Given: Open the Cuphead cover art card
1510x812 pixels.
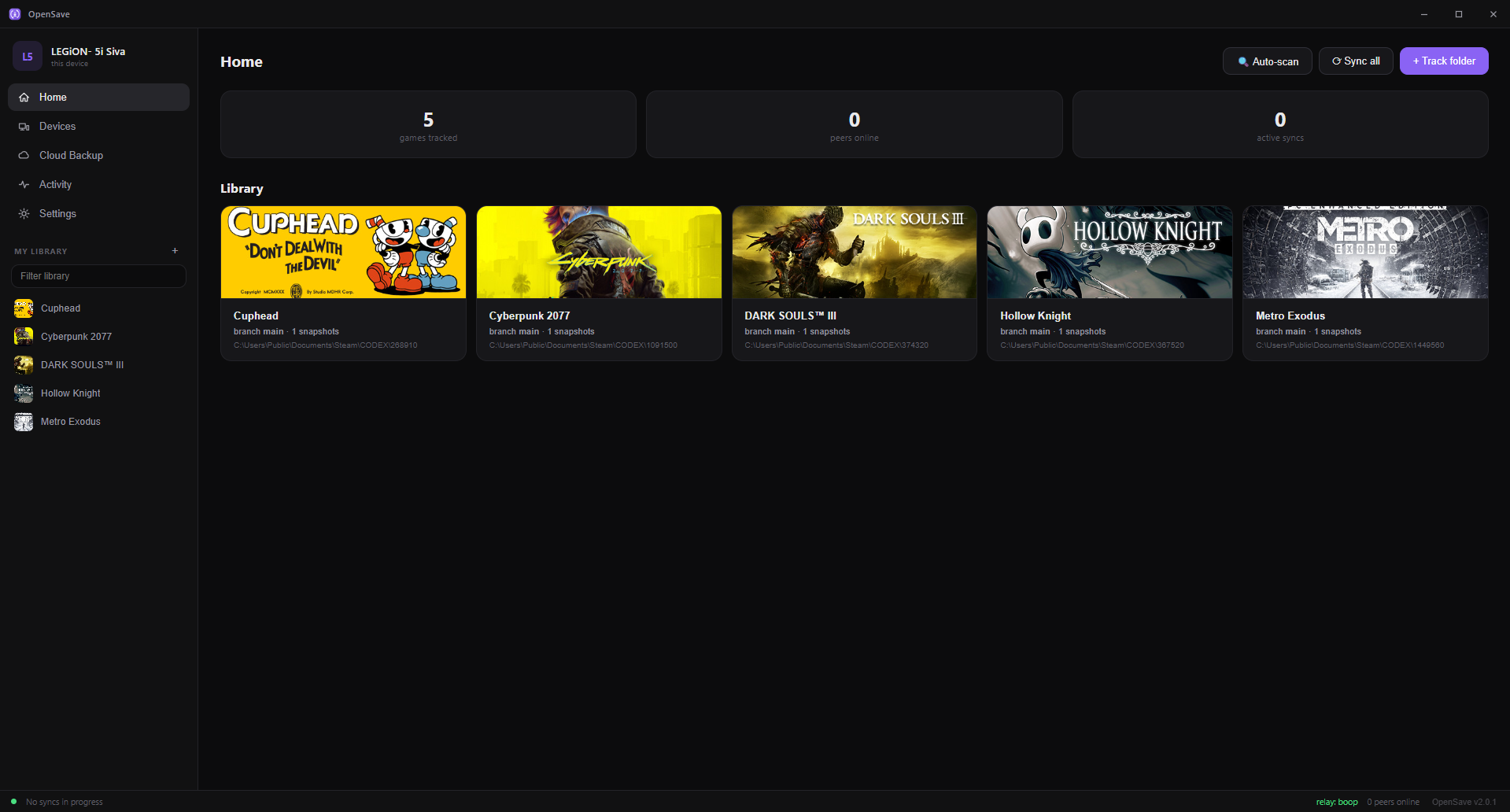Looking at the screenshot, I should click(343, 252).
